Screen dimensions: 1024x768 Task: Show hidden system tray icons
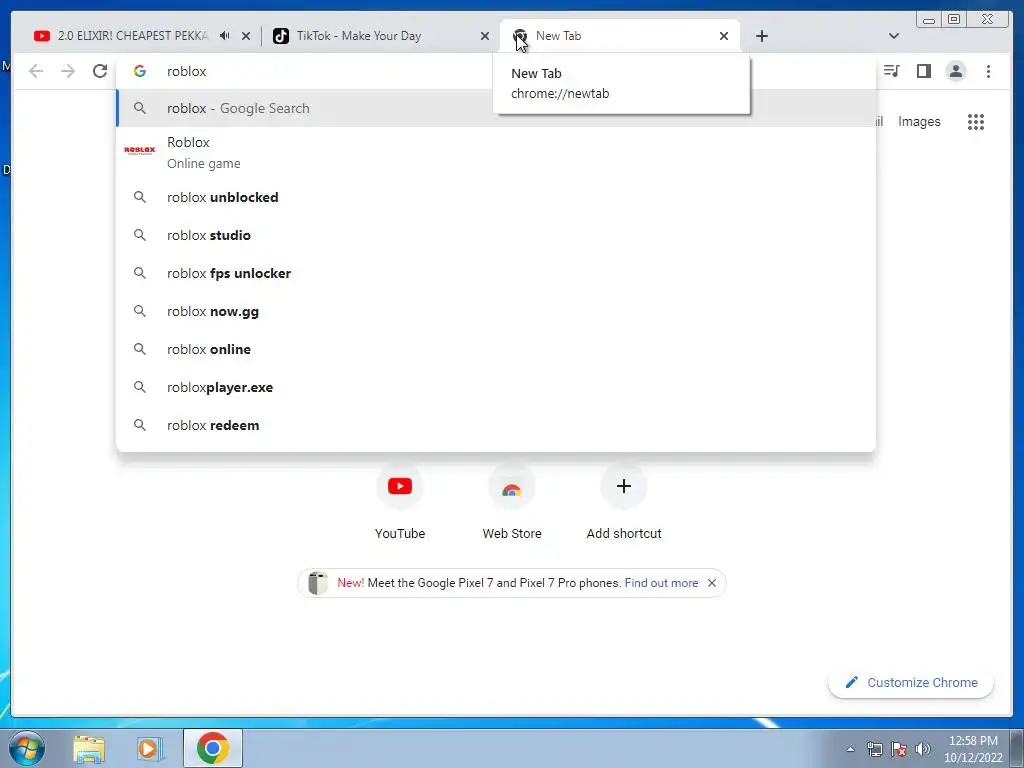[850, 749]
